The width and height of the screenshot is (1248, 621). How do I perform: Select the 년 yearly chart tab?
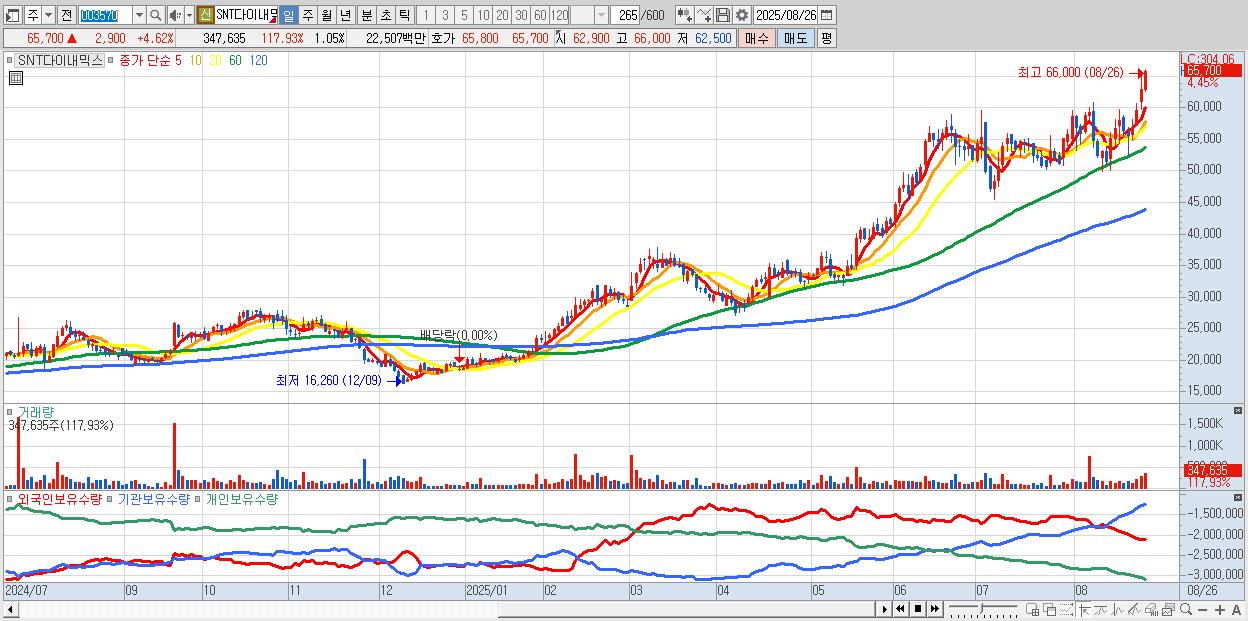pos(345,15)
